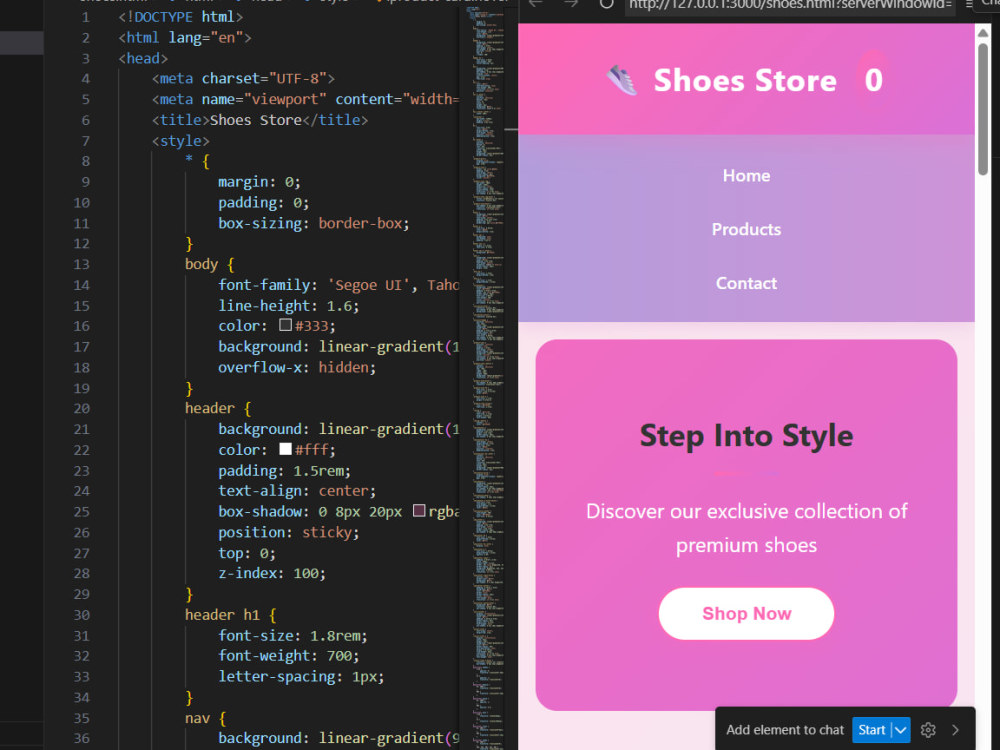Screen dimensions: 1000x750
Task: Open the Start button dropdown arrow
Action: pyautogui.click(x=901, y=730)
